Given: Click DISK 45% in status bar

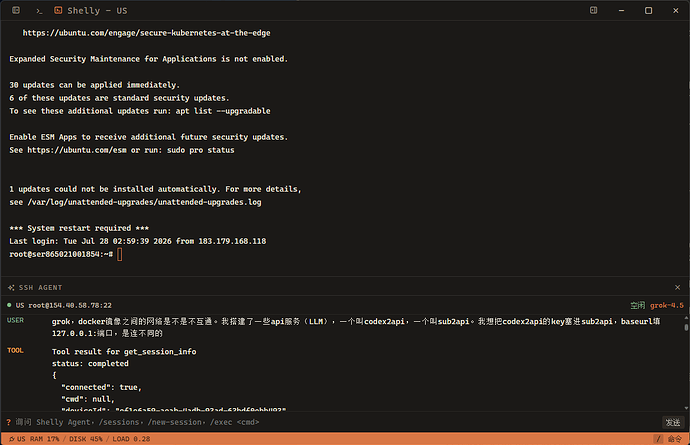Looking at the screenshot, I should coord(85,439).
